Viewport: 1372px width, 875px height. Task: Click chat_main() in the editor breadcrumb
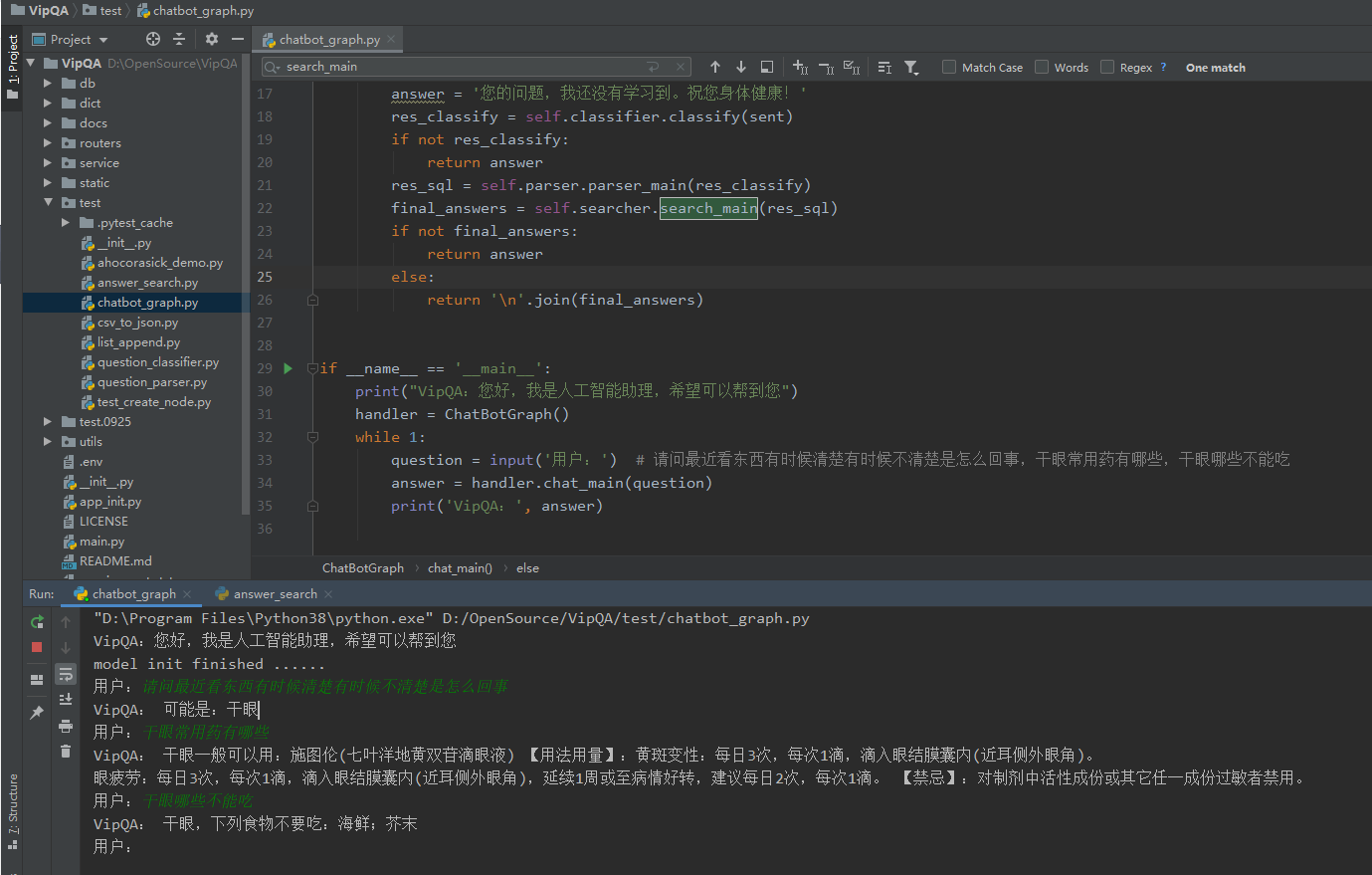pyautogui.click(x=460, y=568)
